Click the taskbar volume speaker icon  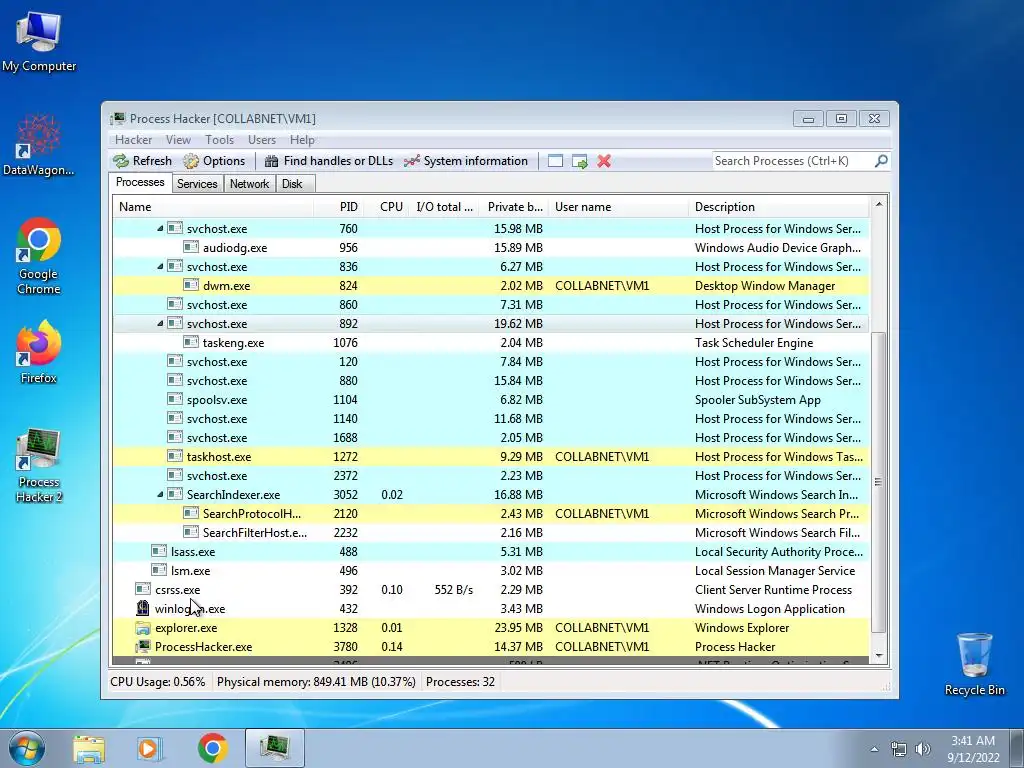[x=923, y=749]
